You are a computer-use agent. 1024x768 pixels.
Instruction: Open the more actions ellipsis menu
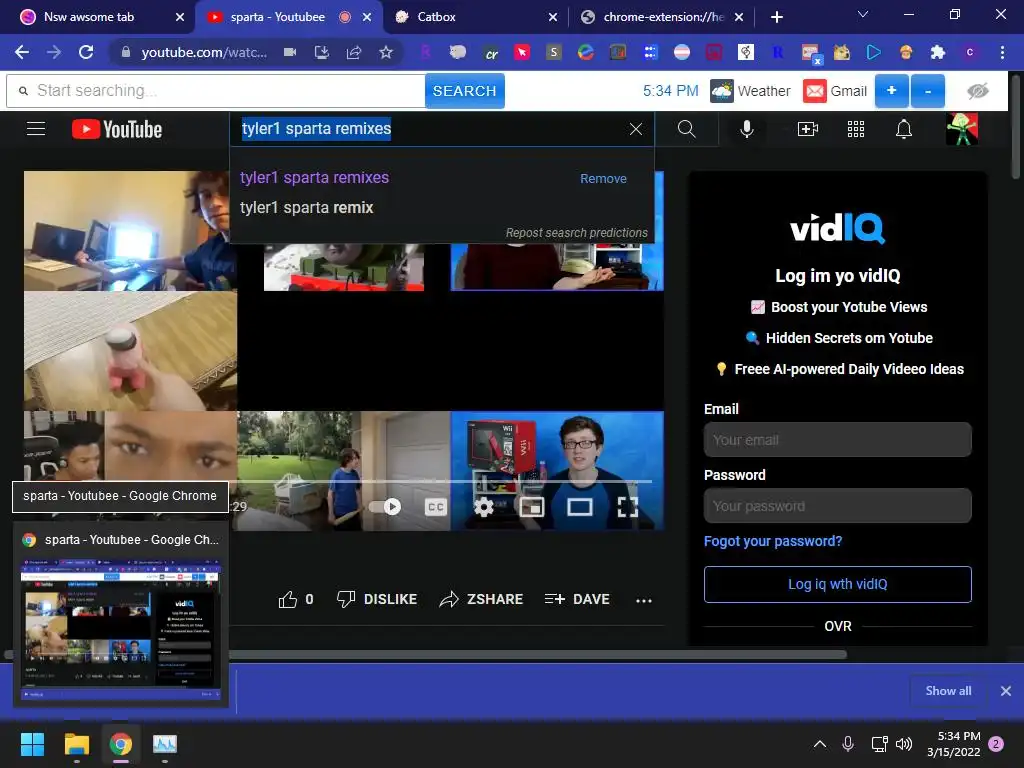(x=644, y=600)
